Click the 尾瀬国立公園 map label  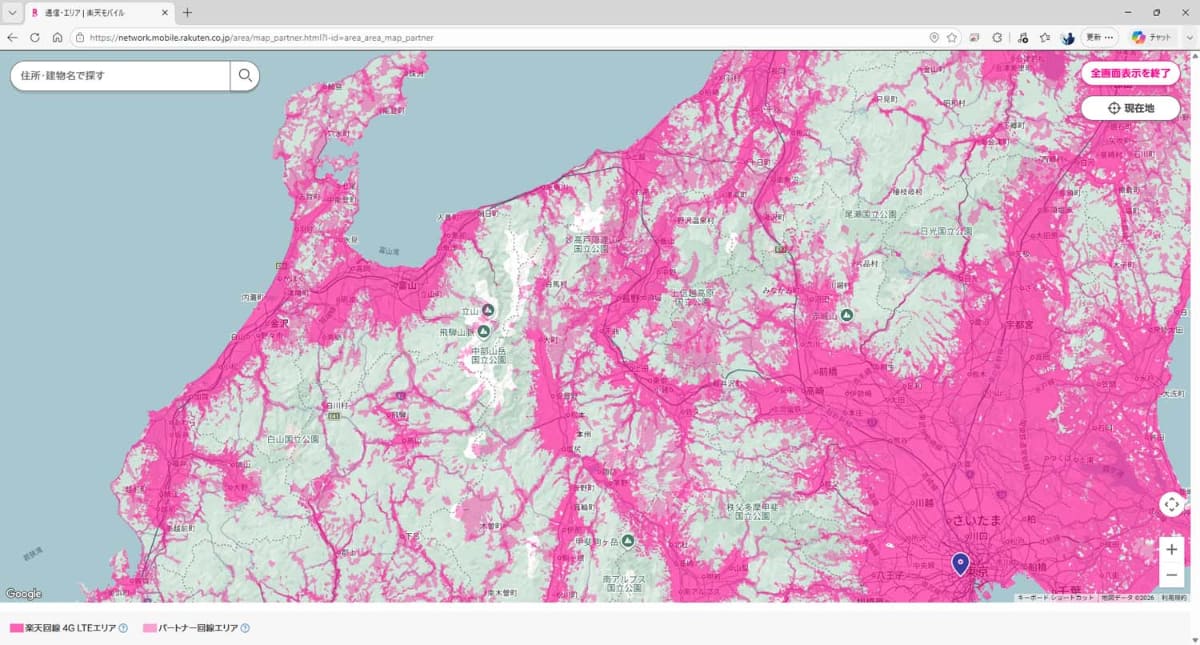(x=868, y=214)
